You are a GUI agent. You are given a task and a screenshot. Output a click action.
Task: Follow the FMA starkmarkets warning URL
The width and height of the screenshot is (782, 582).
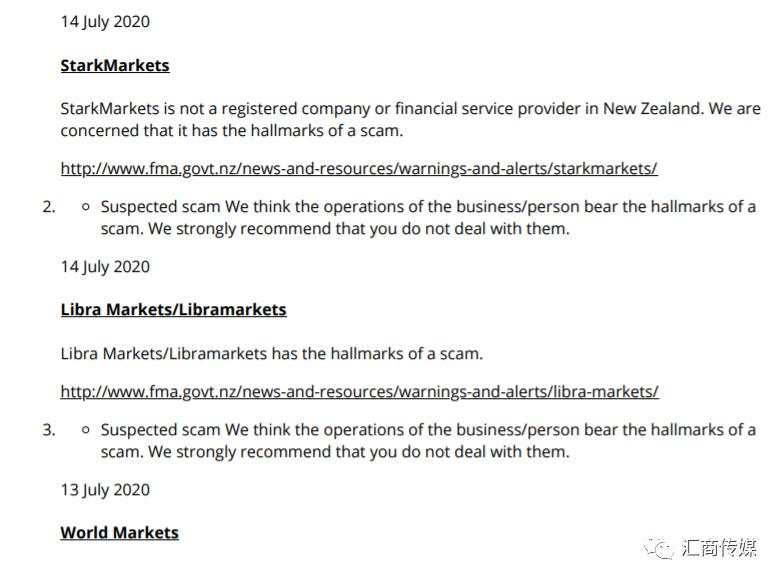(359, 169)
